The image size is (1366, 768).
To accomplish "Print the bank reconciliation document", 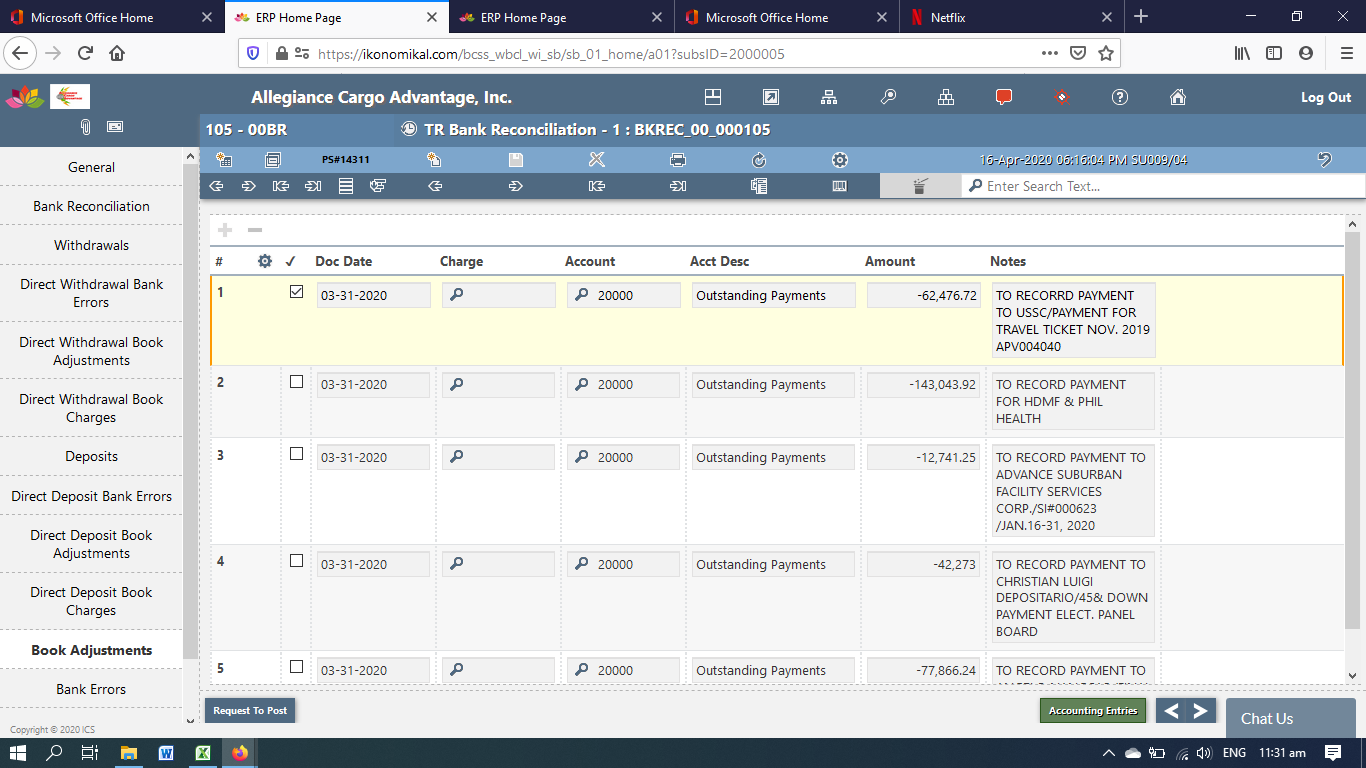I will [x=678, y=160].
